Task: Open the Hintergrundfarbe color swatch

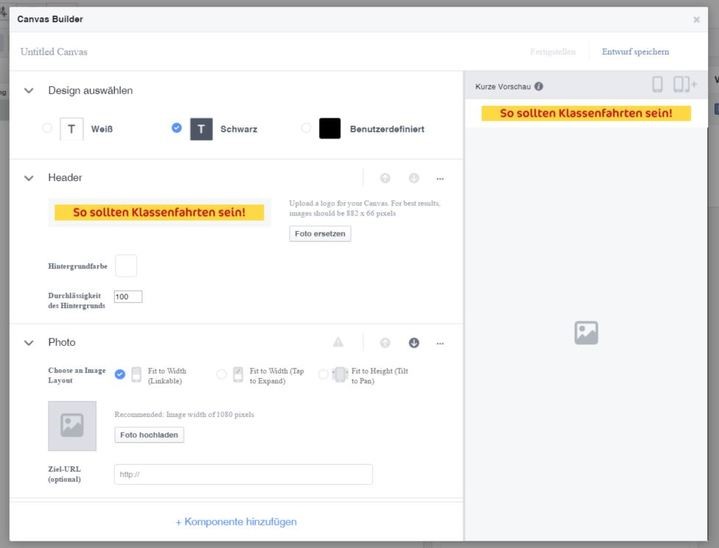Action: pyautogui.click(x=126, y=266)
